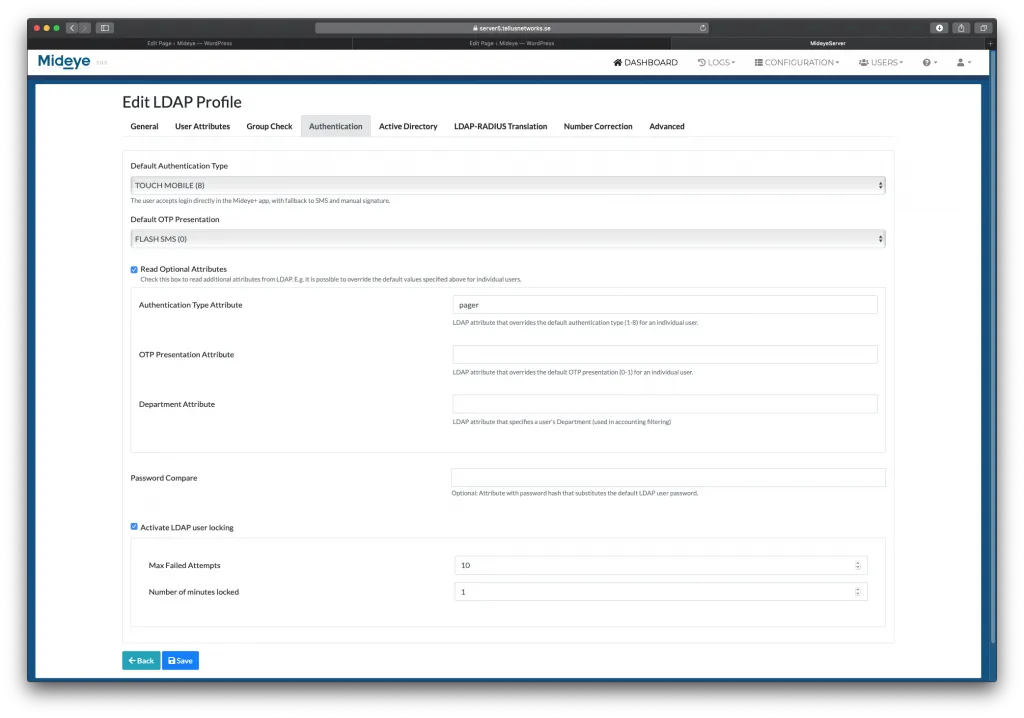
Task: Click the Back button
Action: pos(141,660)
